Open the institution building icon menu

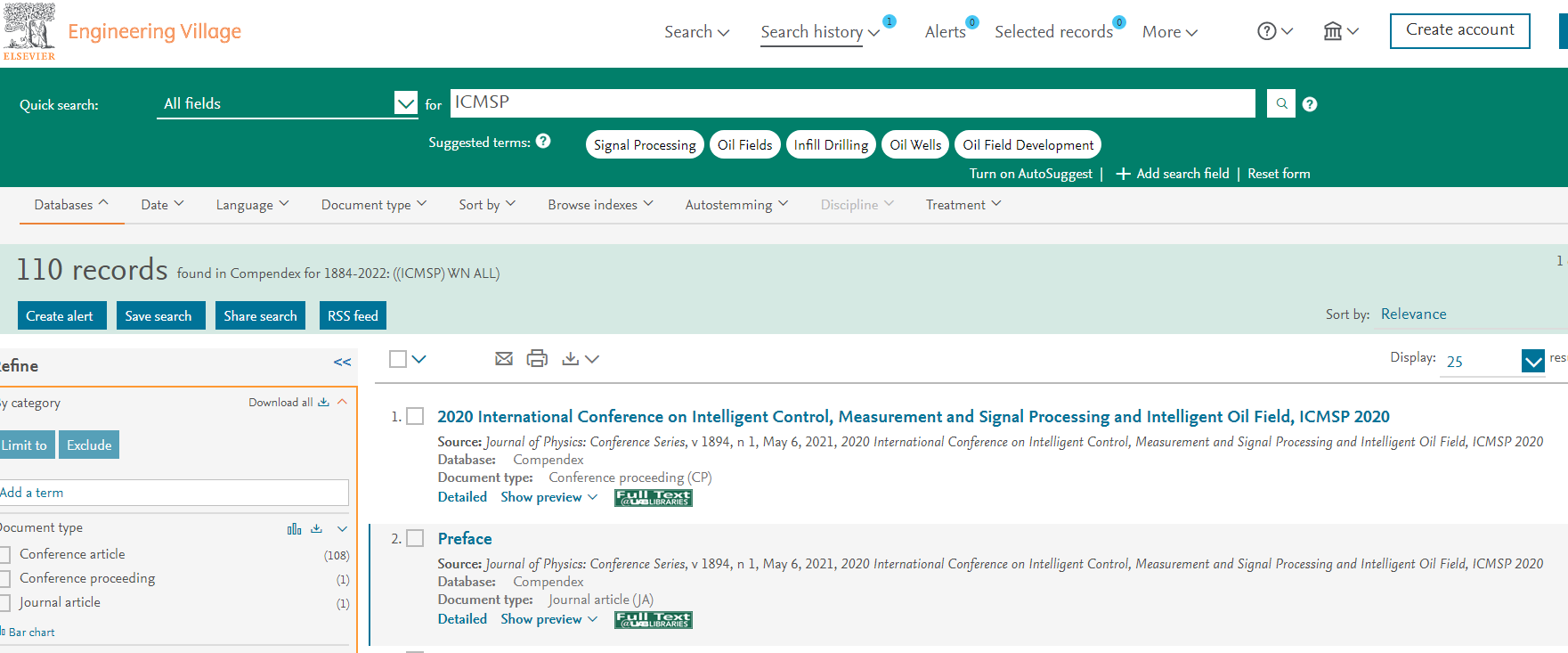1340,31
